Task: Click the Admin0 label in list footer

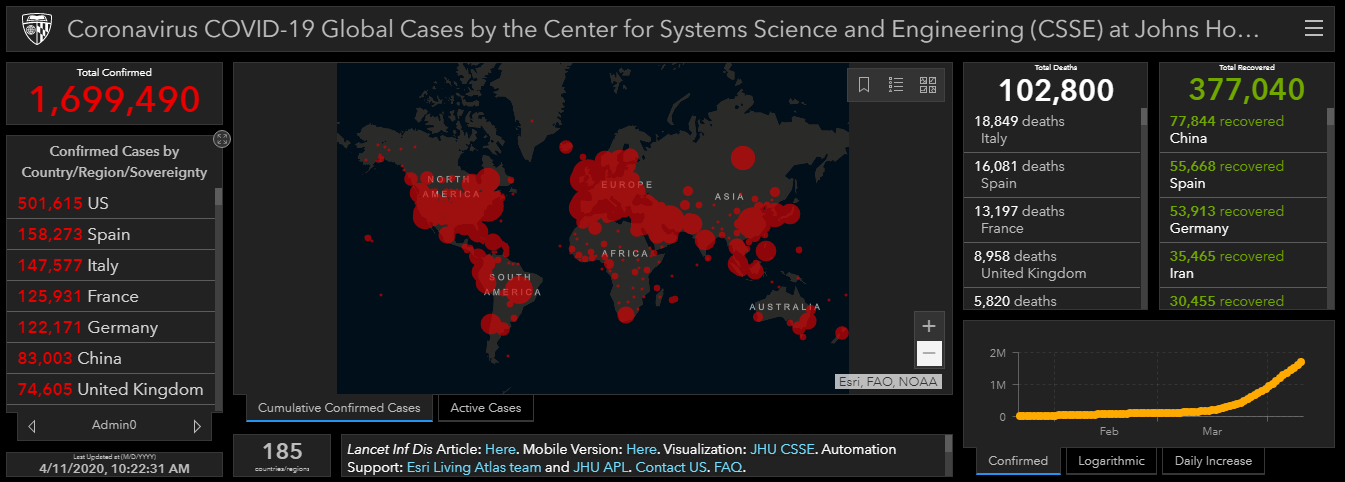Action: pyautogui.click(x=114, y=426)
